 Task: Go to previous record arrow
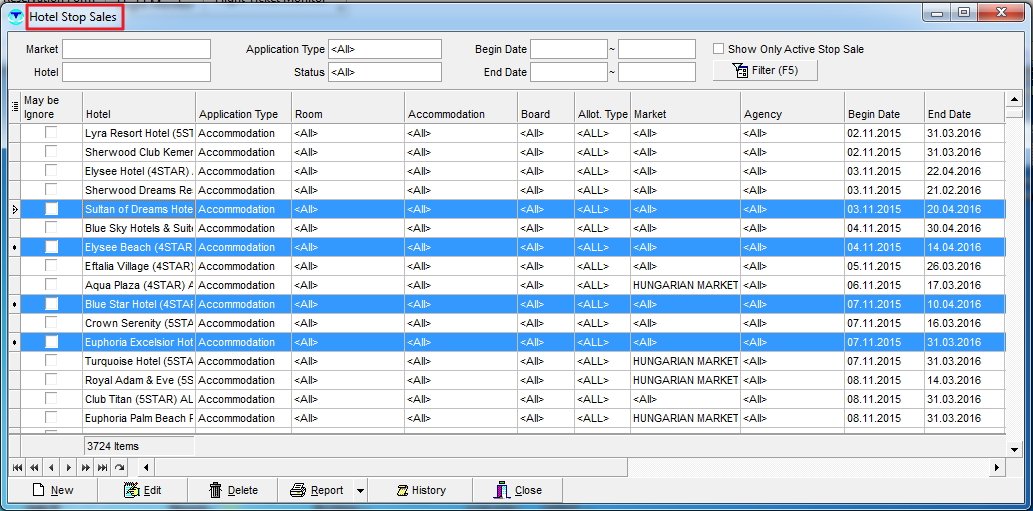point(51,467)
